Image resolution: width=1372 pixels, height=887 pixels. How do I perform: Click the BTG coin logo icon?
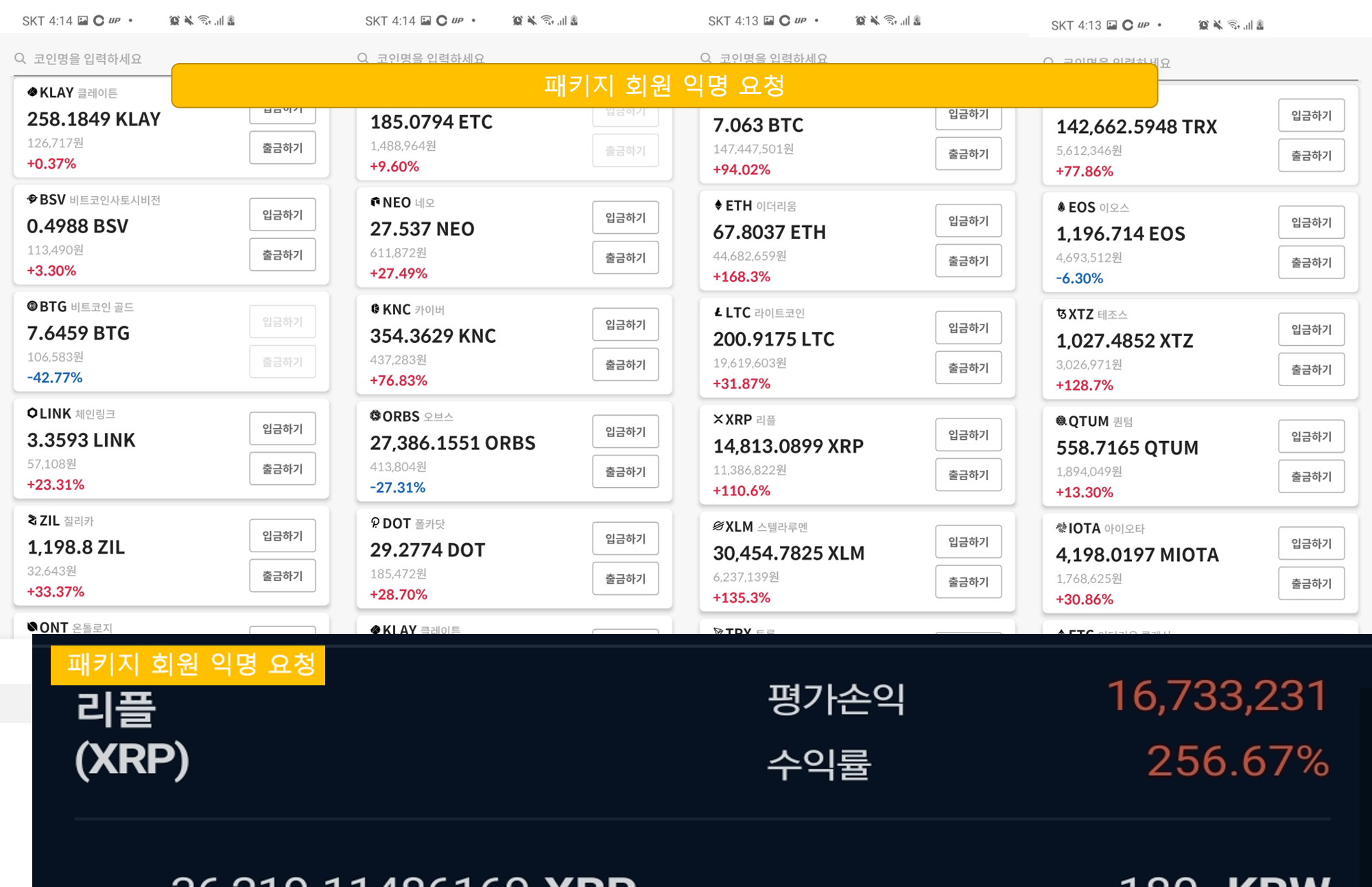pos(32,306)
